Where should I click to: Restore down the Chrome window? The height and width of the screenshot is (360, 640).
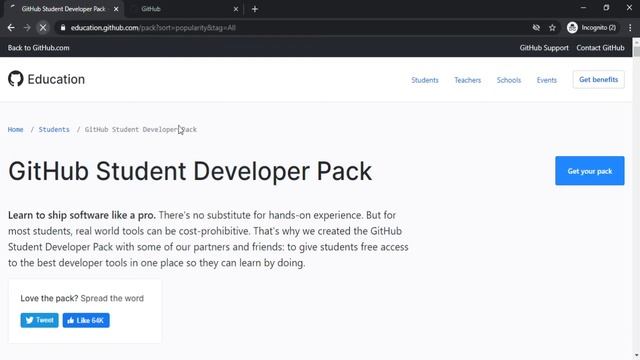pos(607,8)
